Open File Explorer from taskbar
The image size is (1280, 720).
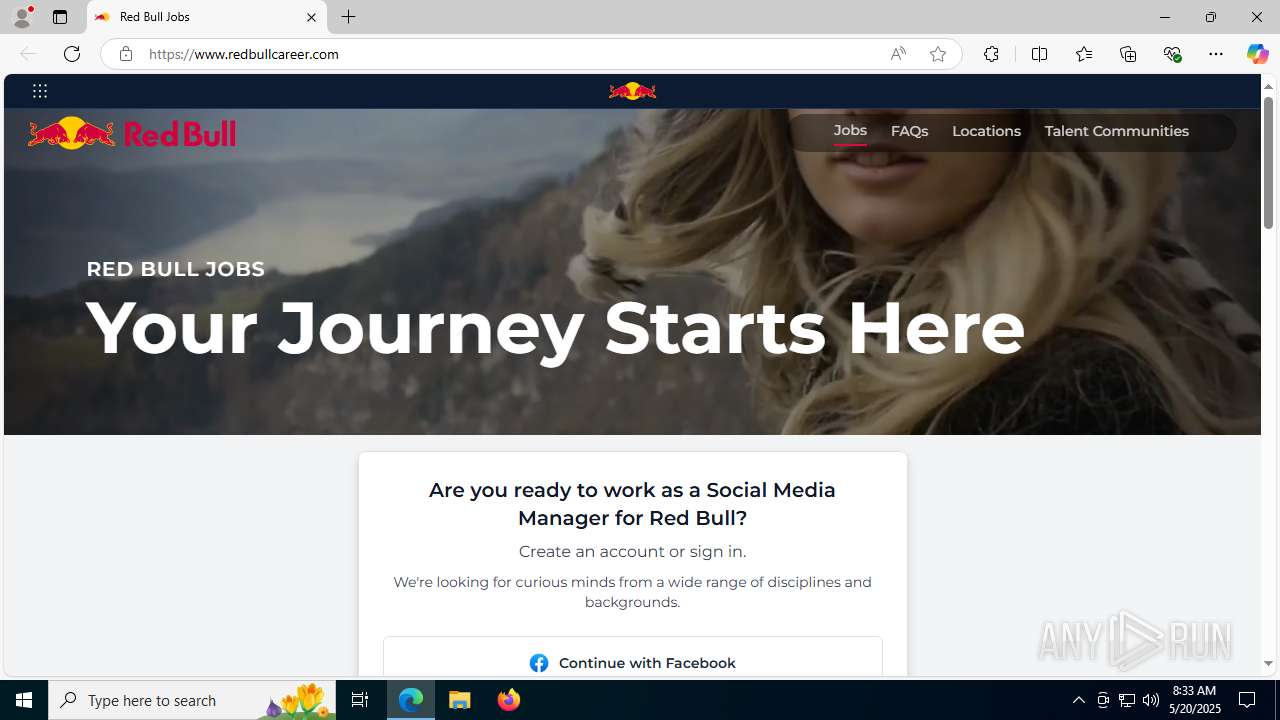[x=460, y=700]
